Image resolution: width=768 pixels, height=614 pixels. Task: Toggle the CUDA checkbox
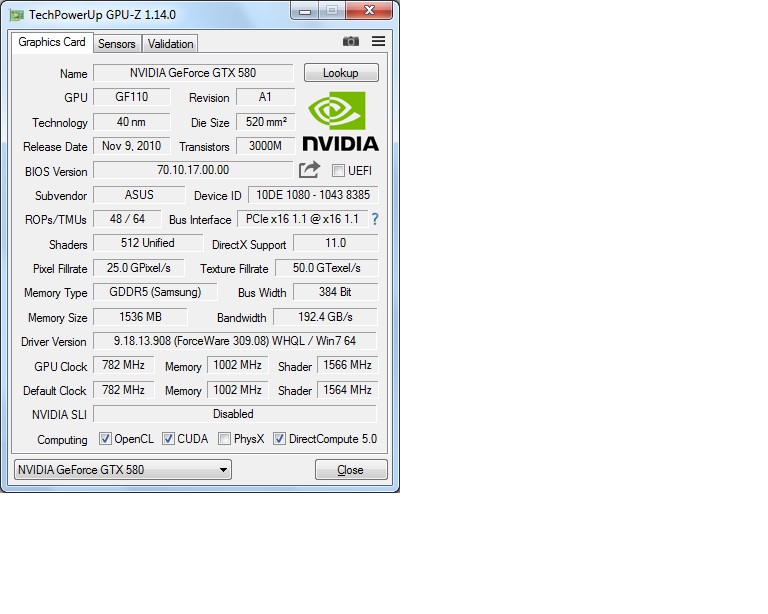[x=168, y=439]
